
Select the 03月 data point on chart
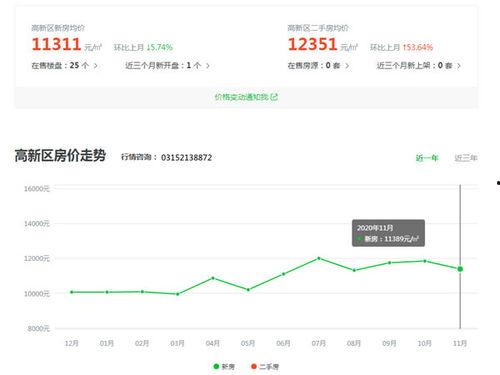click(x=178, y=294)
